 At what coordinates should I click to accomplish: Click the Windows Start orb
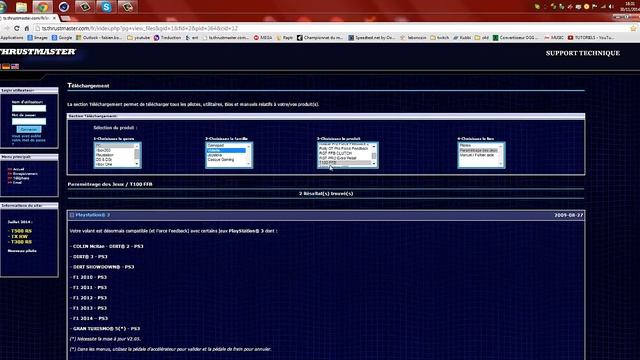pos(3,7)
